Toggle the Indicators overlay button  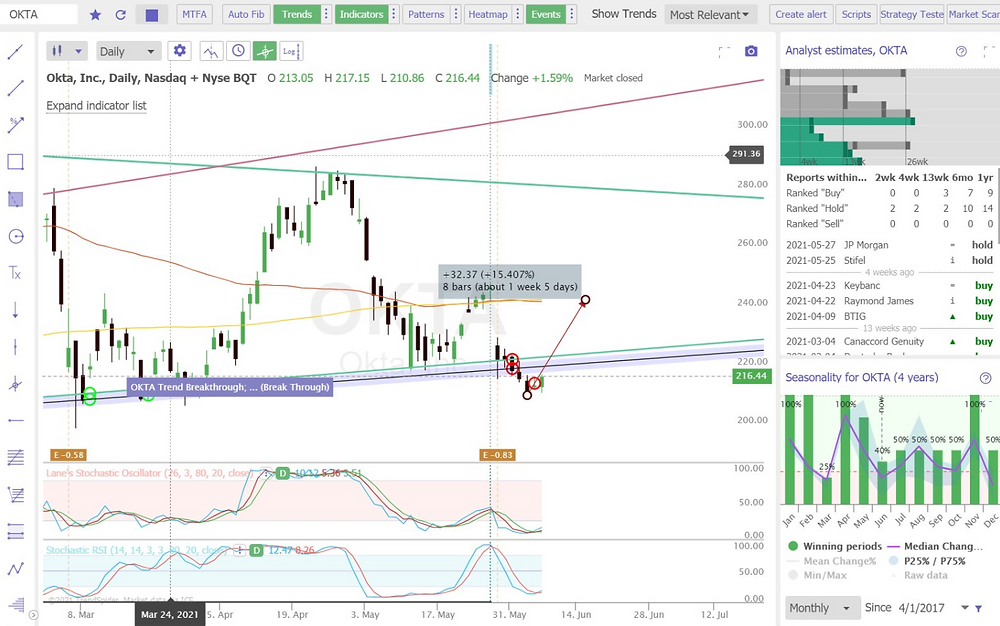pyautogui.click(x=362, y=14)
